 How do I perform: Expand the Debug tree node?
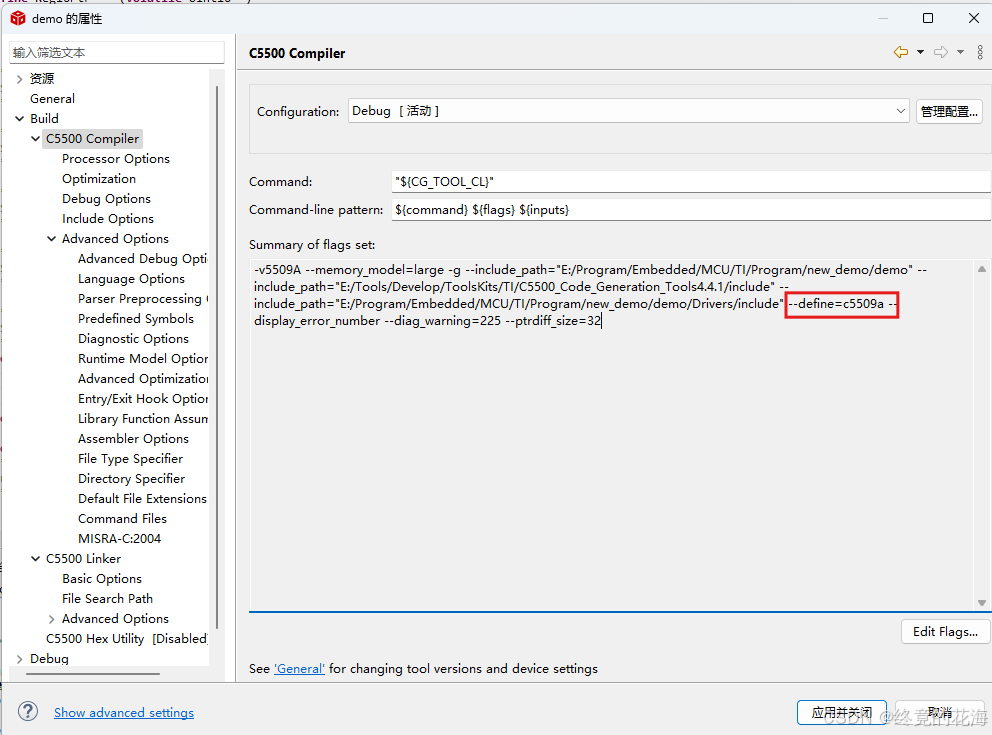point(20,659)
